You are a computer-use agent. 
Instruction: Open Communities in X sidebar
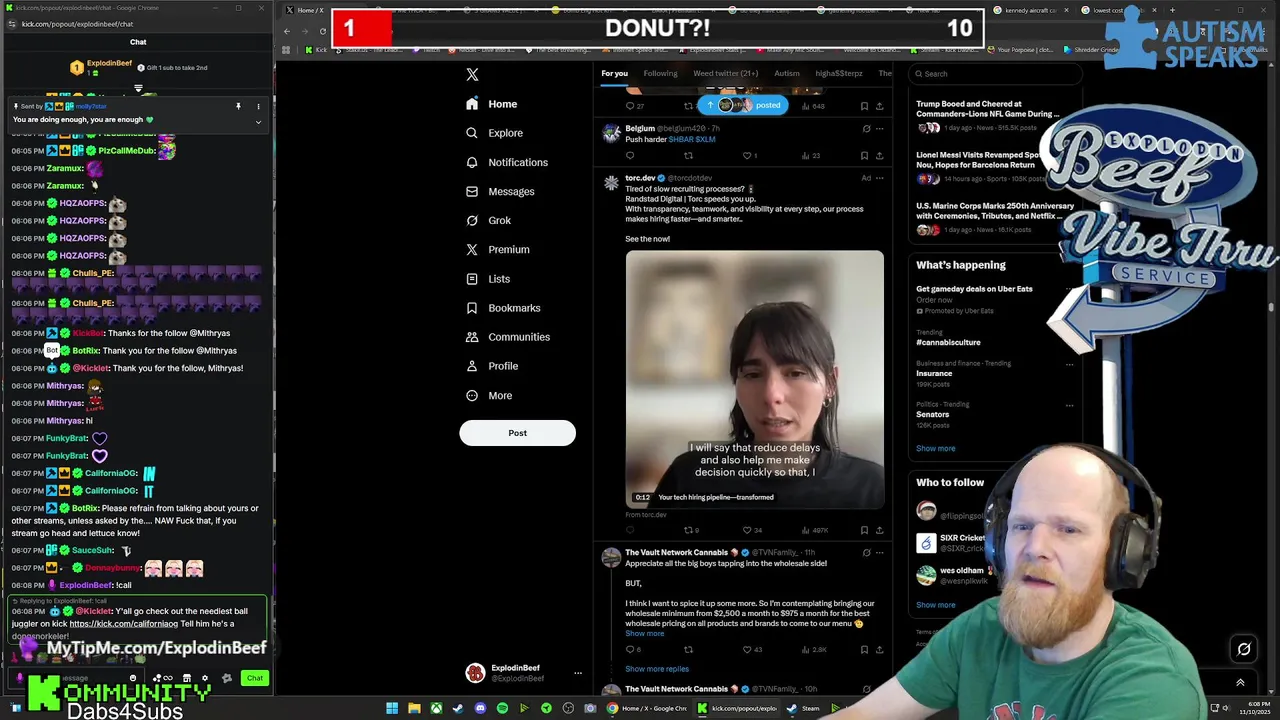click(x=507, y=337)
